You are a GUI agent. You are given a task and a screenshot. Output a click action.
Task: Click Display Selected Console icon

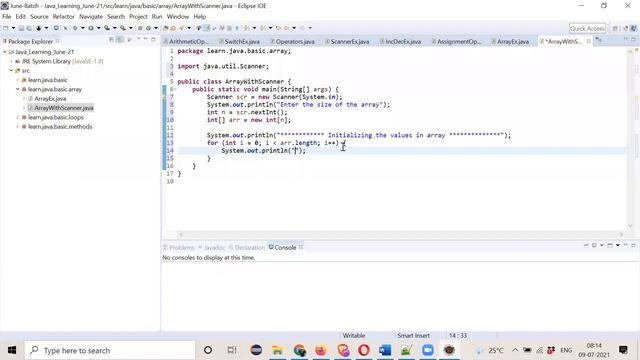[x=594, y=245]
